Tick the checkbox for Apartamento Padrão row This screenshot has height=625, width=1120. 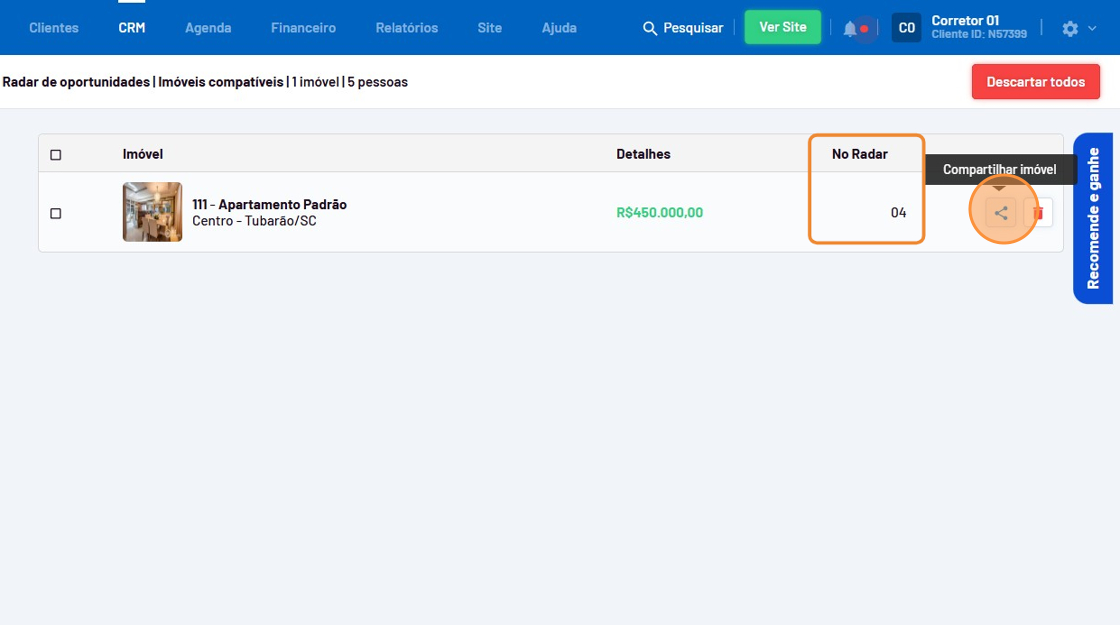click(56, 213)
